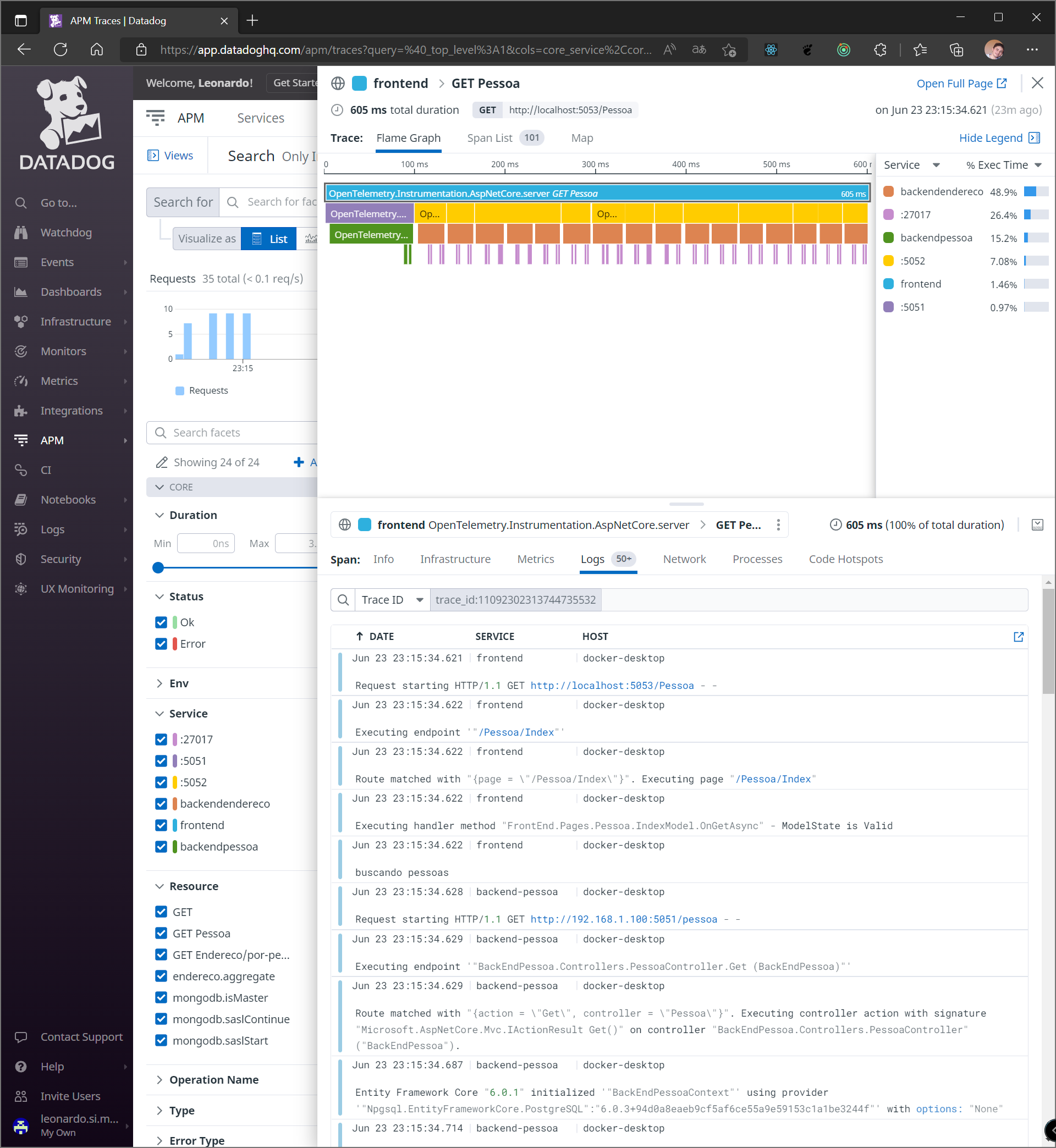Open the Infrastructure span tab
This screenshot has width=1056, height=1148.
455,559
